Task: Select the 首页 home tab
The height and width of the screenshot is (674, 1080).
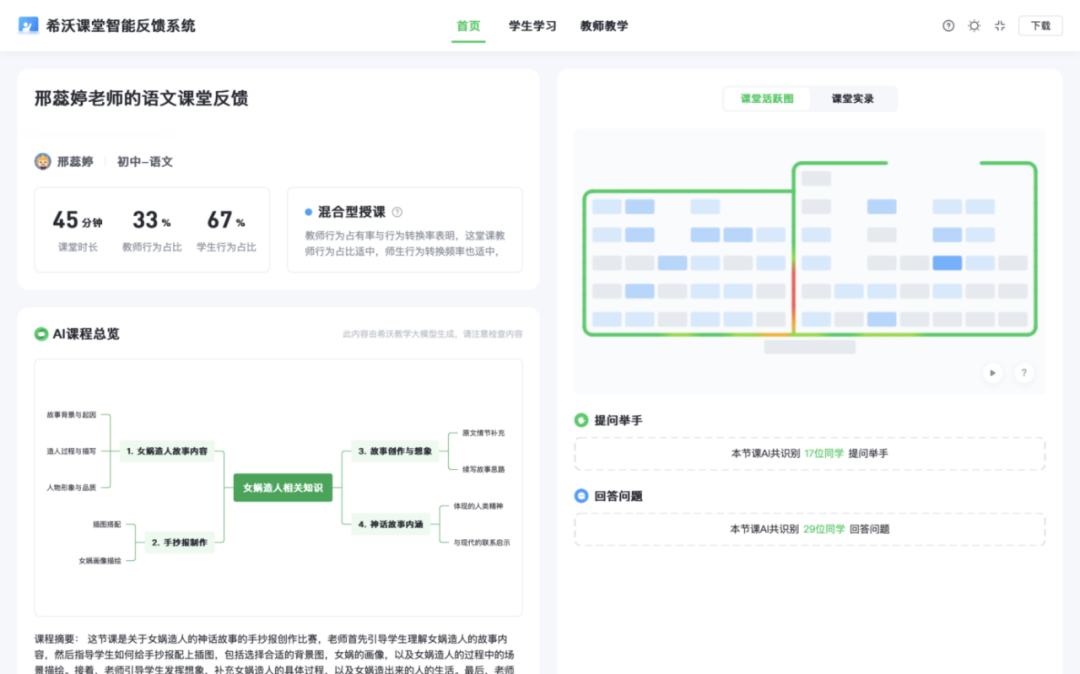Action: [x=468, y=26]
